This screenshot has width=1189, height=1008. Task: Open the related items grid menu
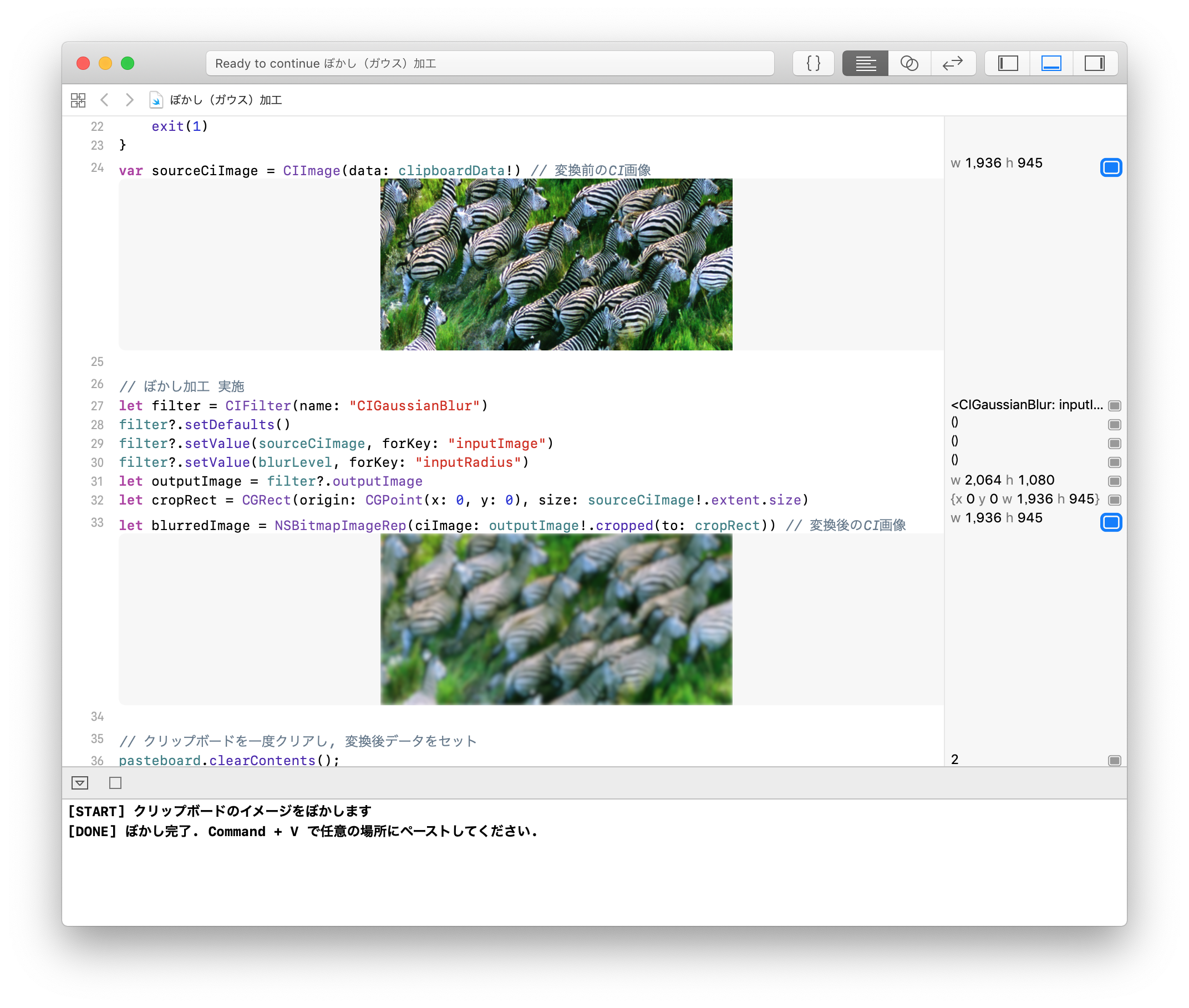[78, 100]
